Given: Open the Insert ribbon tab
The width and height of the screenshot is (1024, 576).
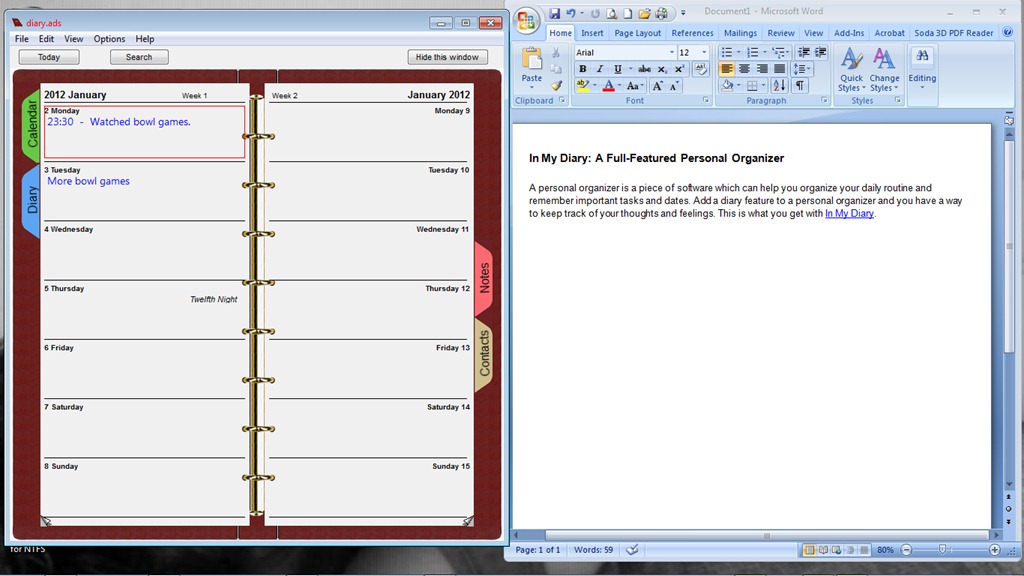Looking at the screenshot, I should point(592,33).
